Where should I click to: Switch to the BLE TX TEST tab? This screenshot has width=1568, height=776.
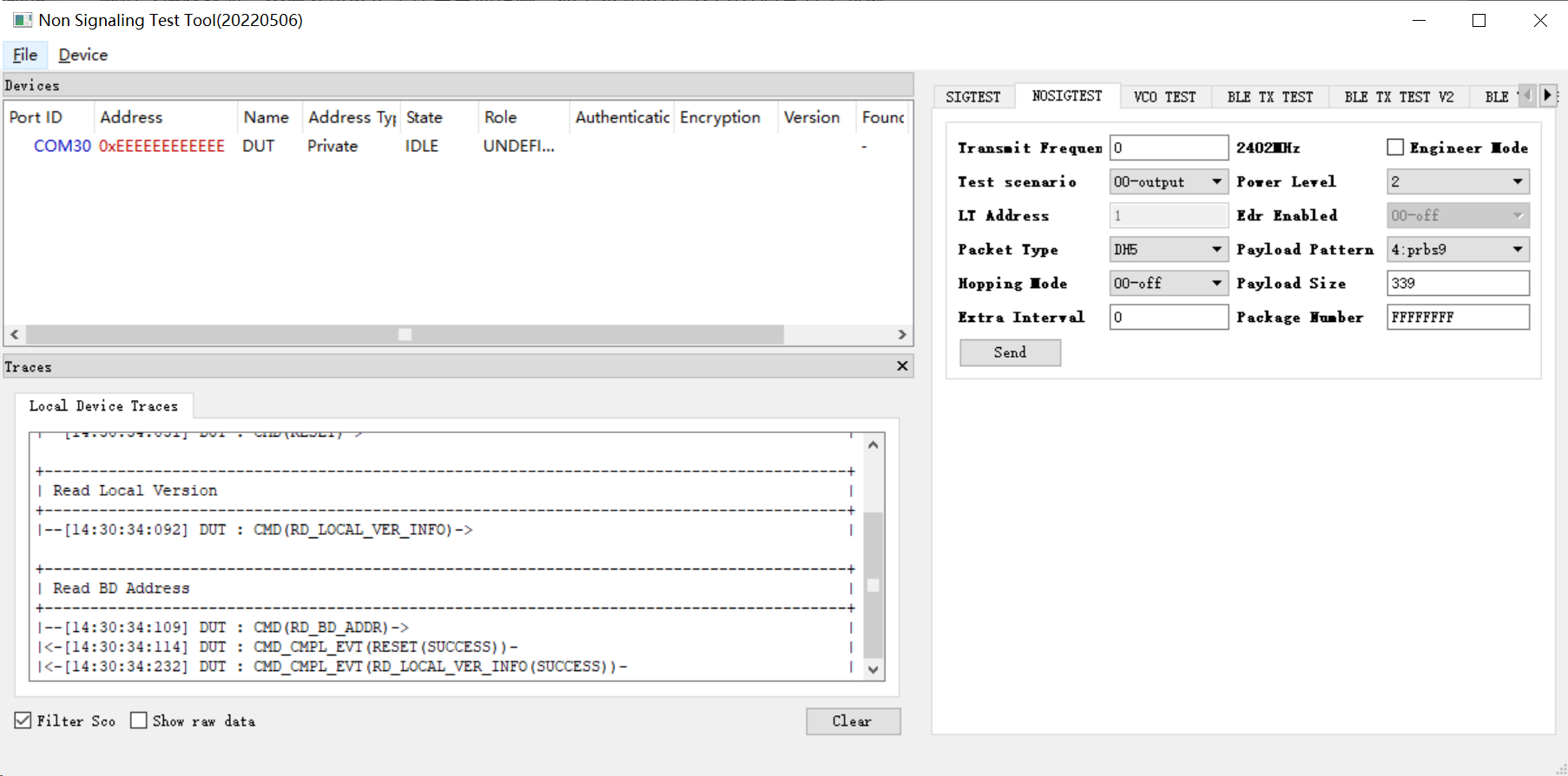(1269, 96)
